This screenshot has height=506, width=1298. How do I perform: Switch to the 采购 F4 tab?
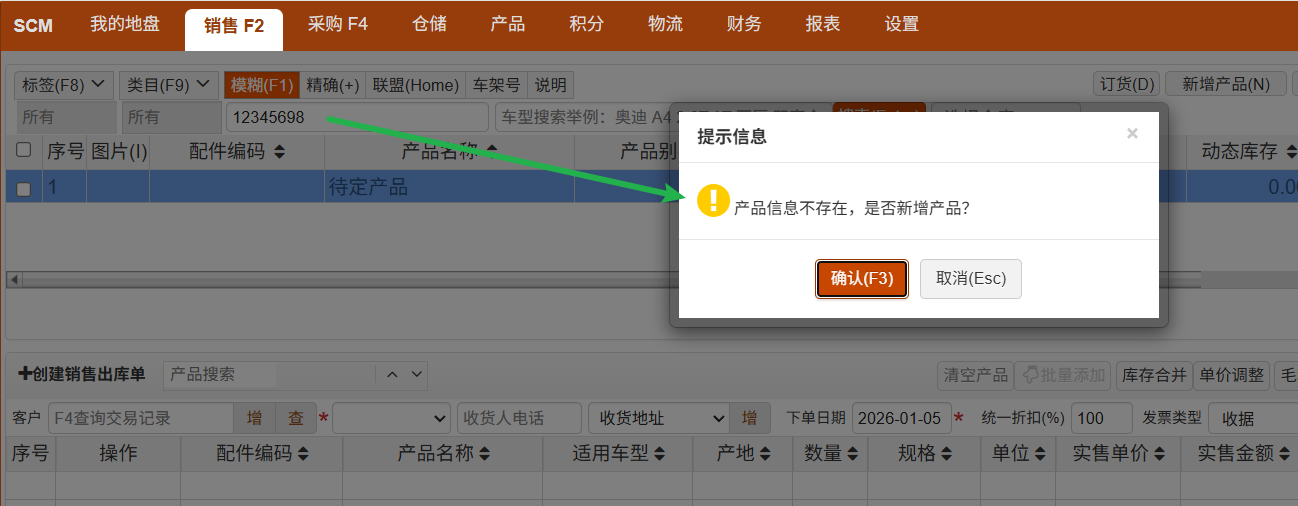tap(337, 24)
